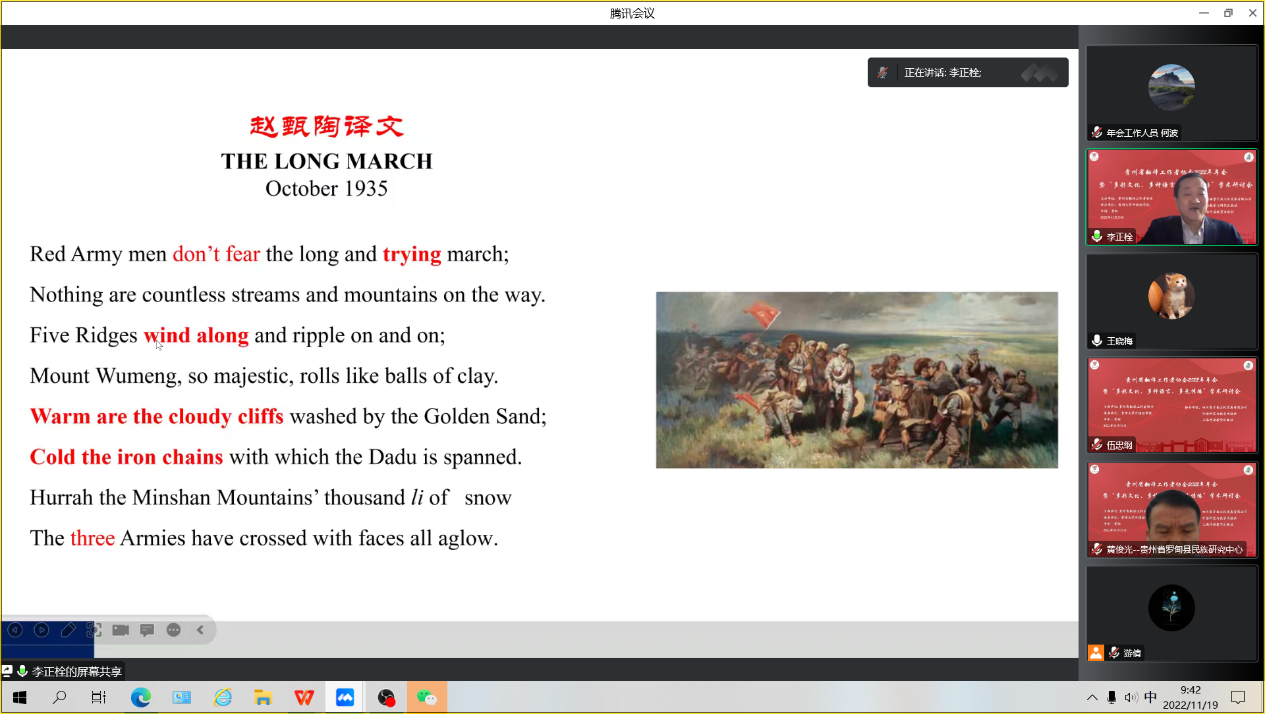Select the video tile of 李正栓
Image resolution: width=1265 pixels, height=714 pixels.
tap(1171, 197)
